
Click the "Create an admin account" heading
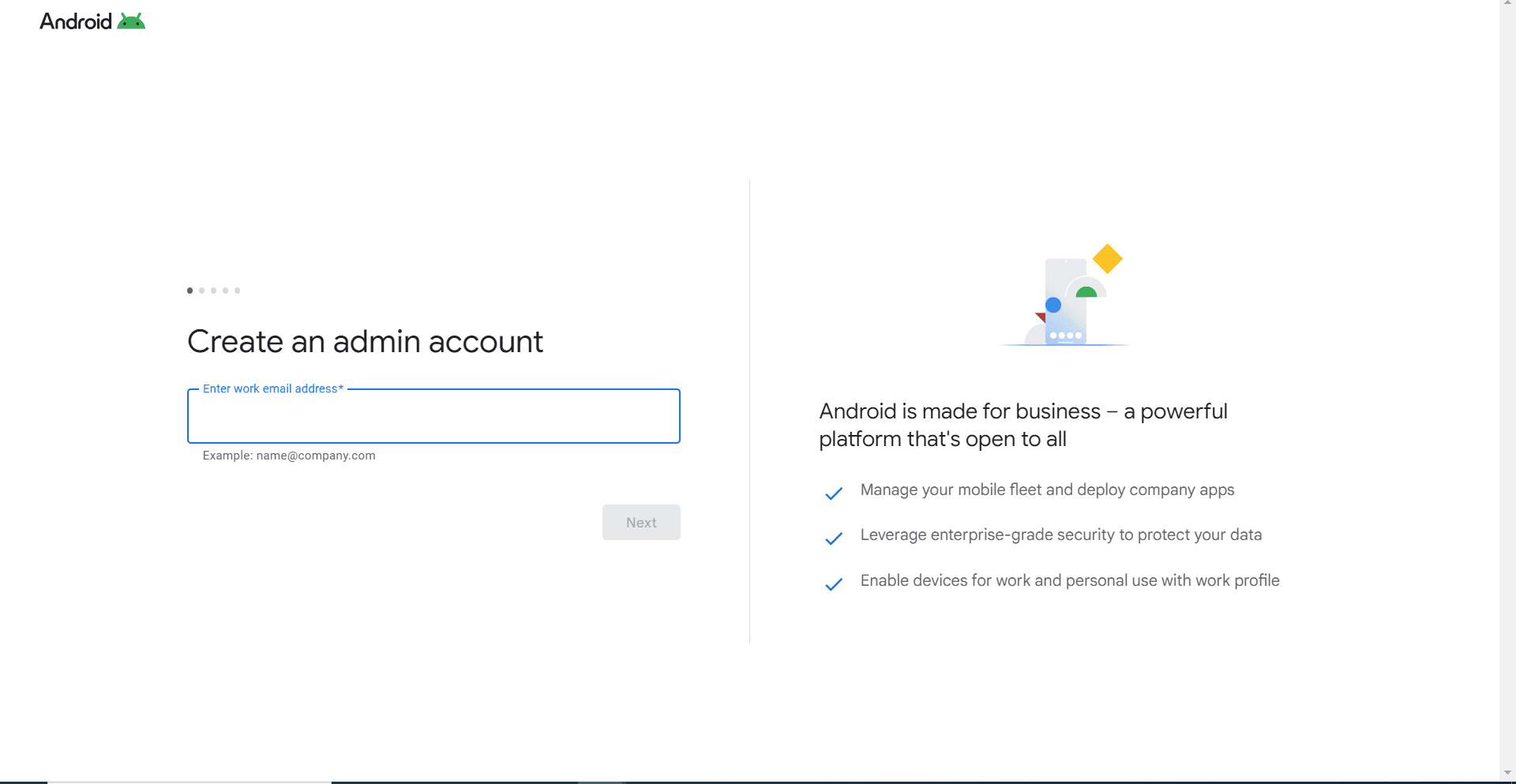(x=365, y=342)
